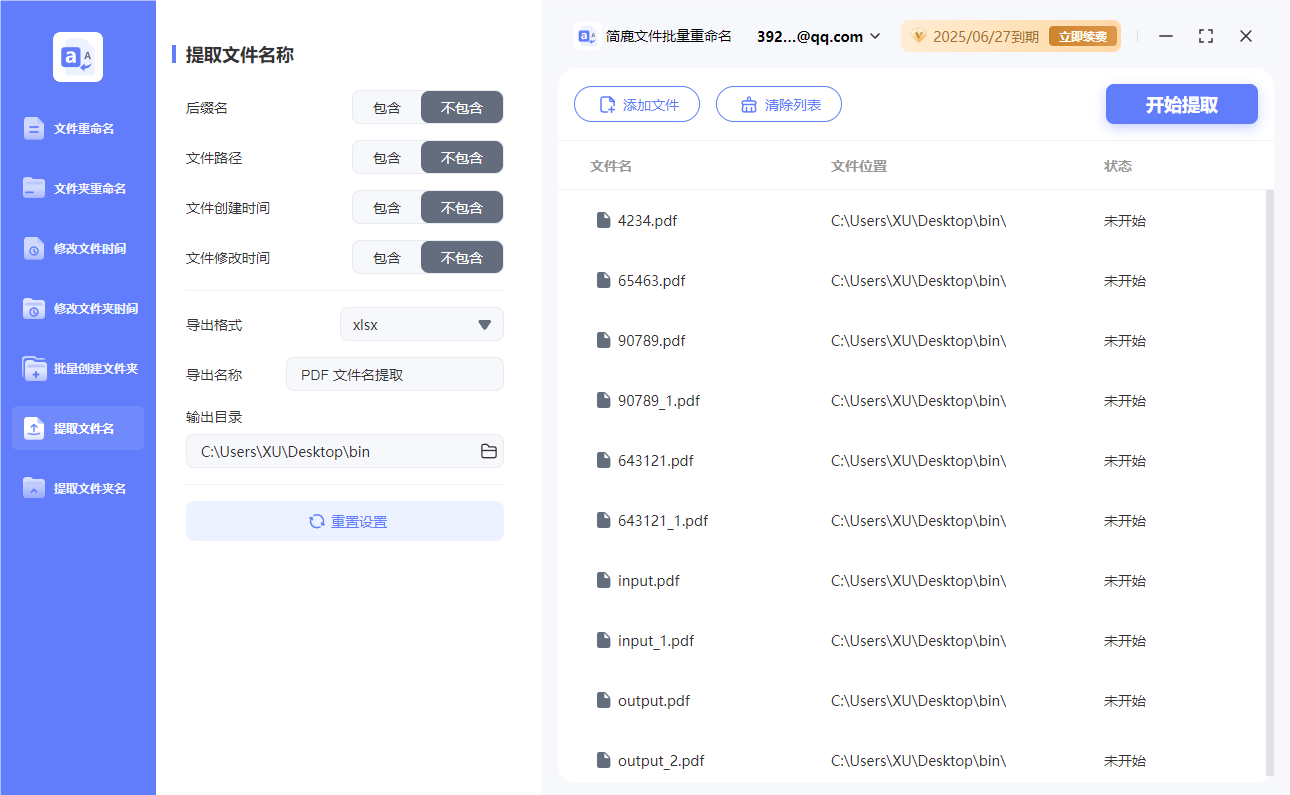Open the folder browser for 输出目录

[x=488, y=451]
